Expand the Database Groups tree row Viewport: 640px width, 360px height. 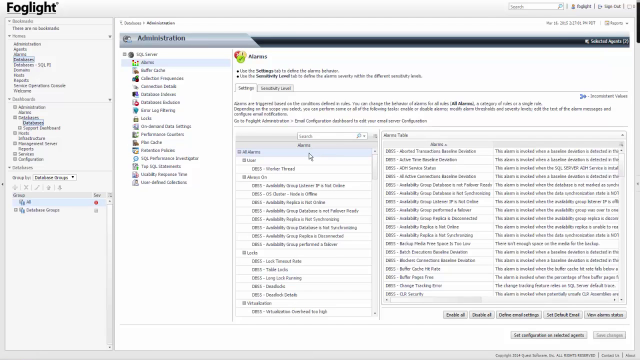tap(16, 210)
